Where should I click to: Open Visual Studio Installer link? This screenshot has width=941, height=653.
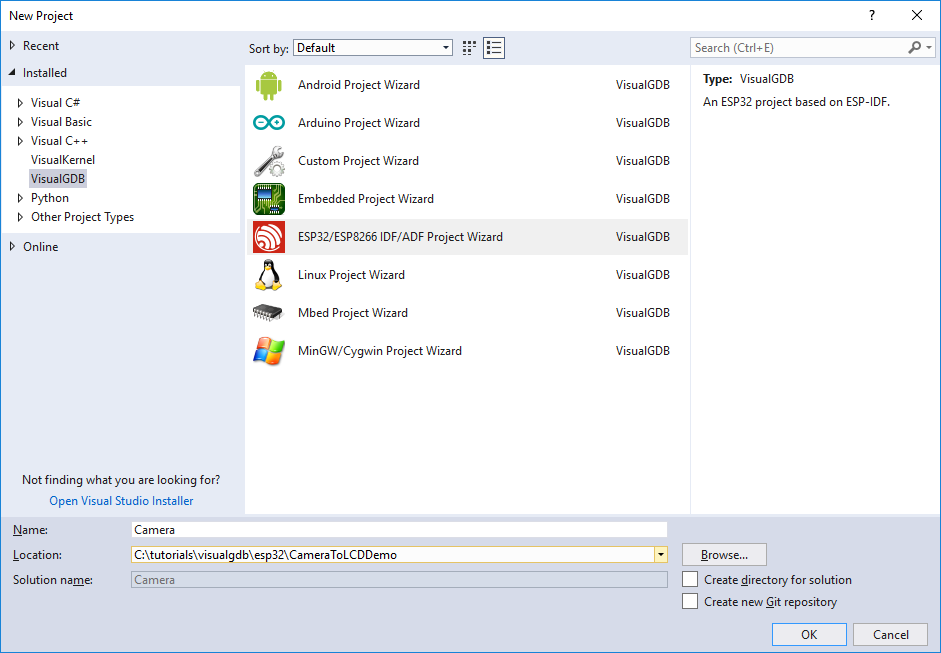click(x=121, y=501)
